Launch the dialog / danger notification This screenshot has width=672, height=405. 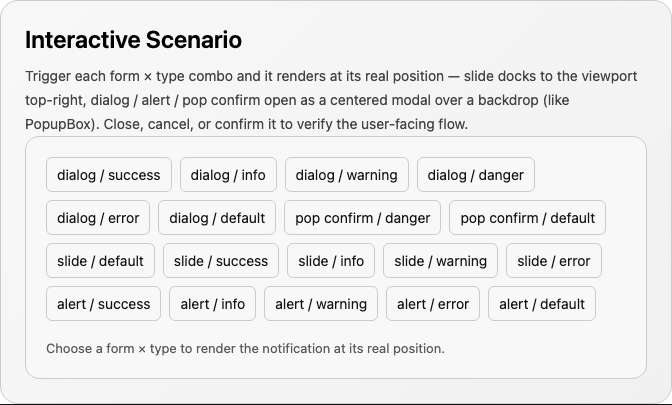click(x=476, y=174)
